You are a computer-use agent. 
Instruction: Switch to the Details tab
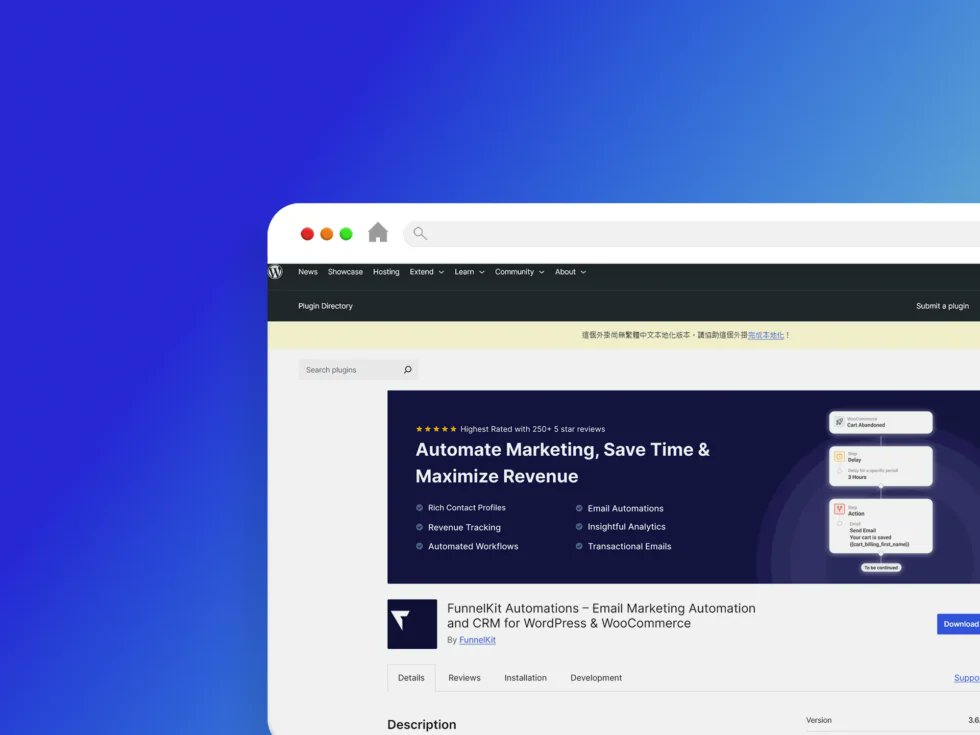click(411, 678)
